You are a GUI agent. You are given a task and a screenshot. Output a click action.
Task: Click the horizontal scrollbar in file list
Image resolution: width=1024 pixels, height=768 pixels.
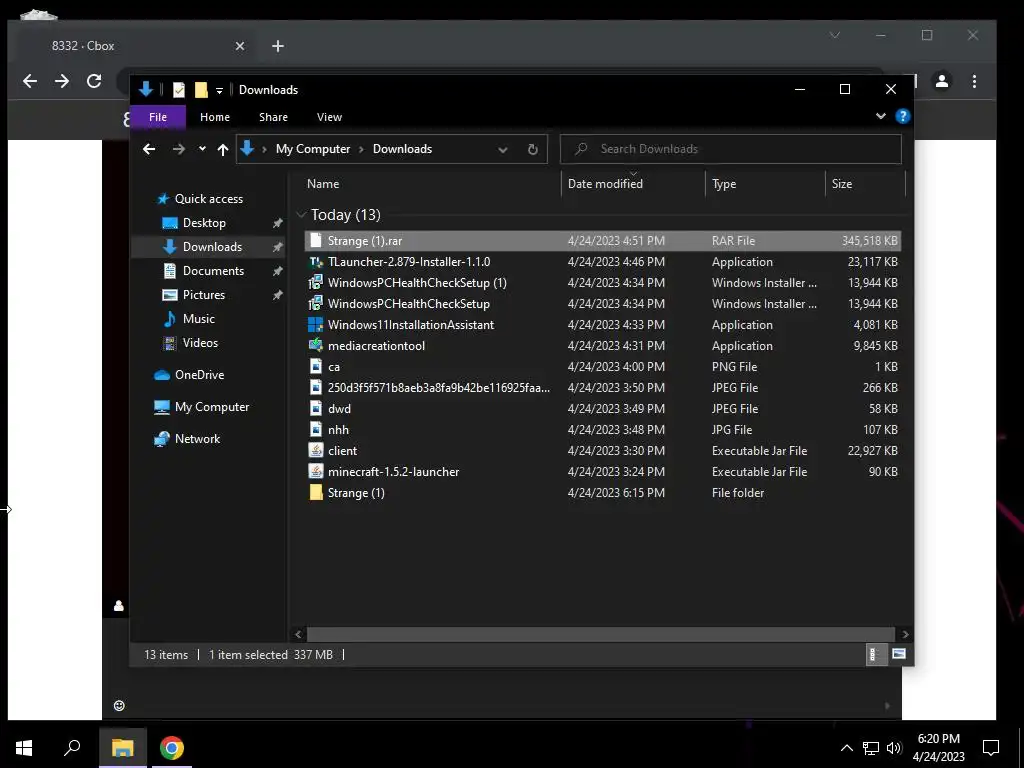click(600, 634)
